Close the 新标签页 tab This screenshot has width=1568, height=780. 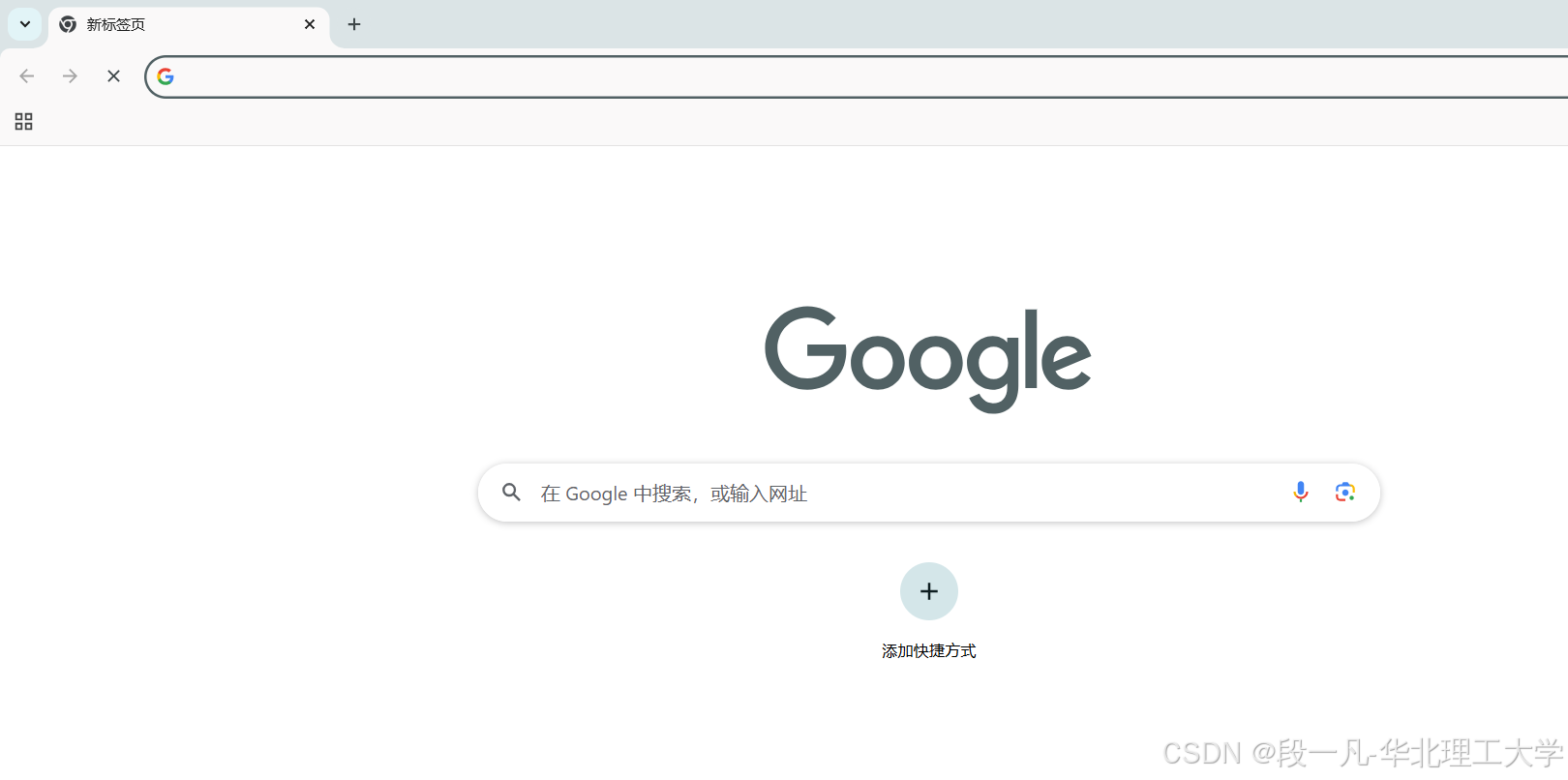(x=310, y=24)
